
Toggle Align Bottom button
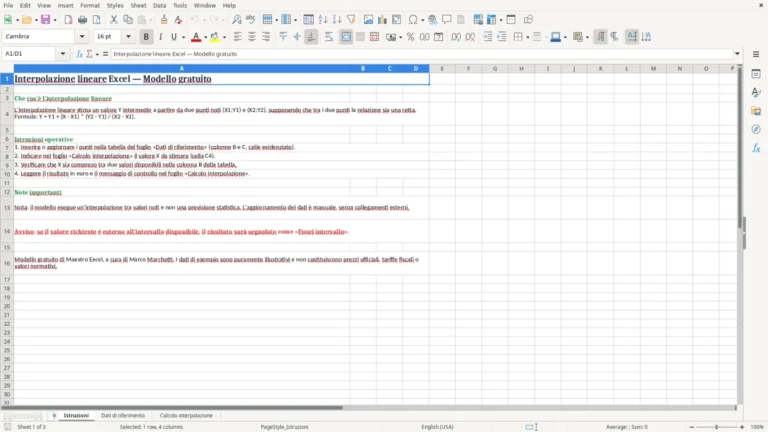(x=312, y=37)
